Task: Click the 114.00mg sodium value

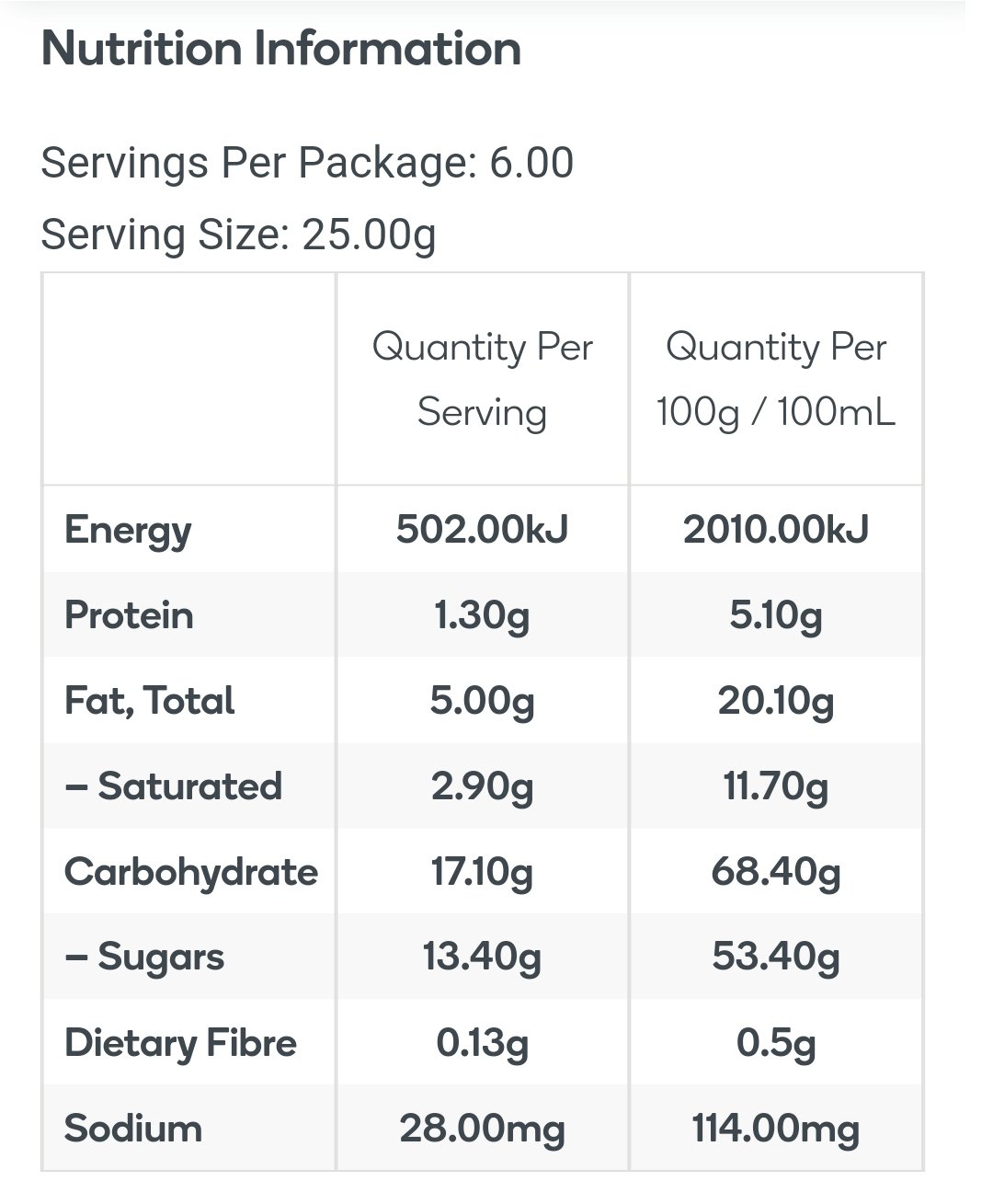Action: click(x=775, y=1129)
